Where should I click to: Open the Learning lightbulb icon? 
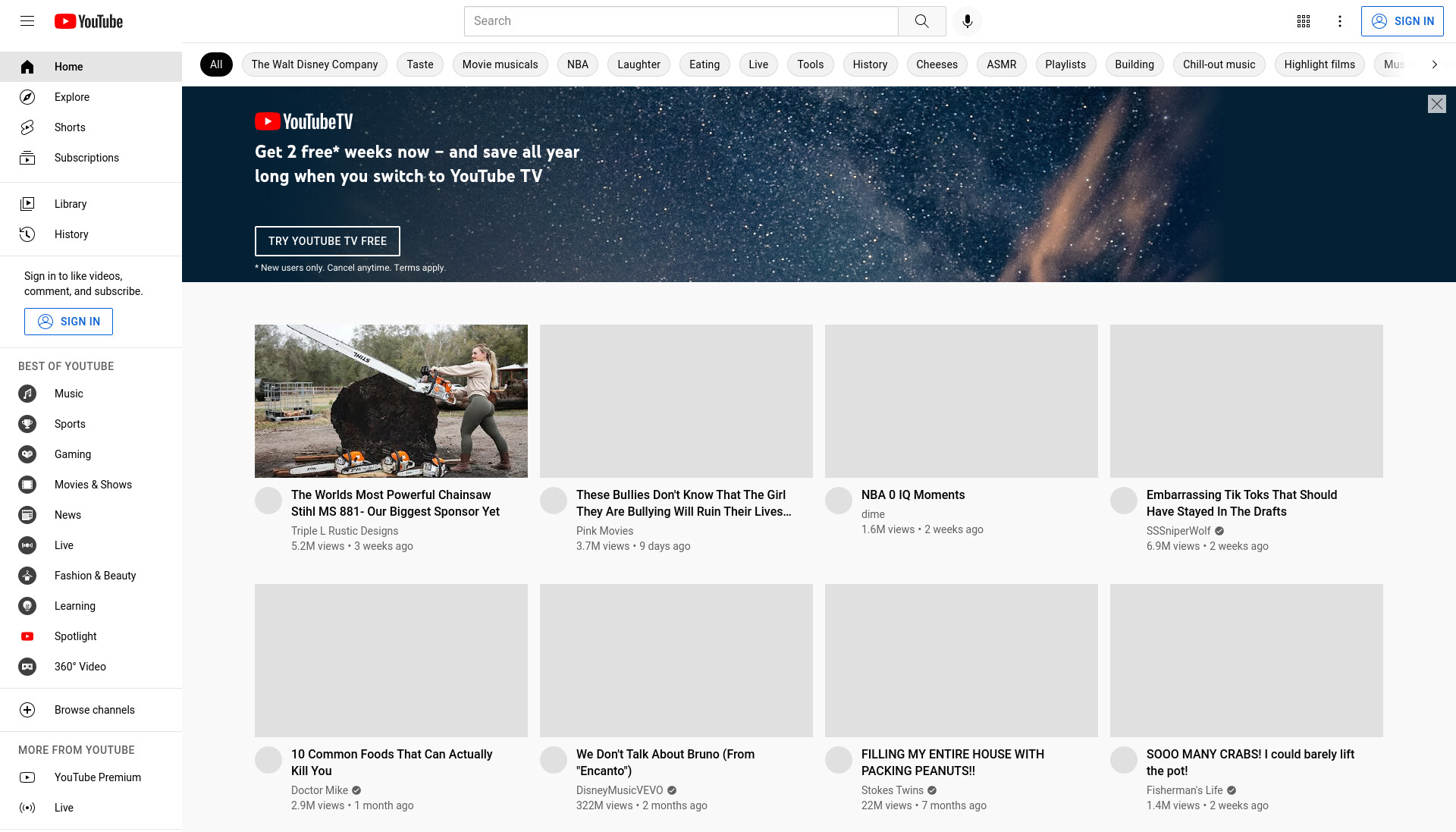tap(27, 606)
